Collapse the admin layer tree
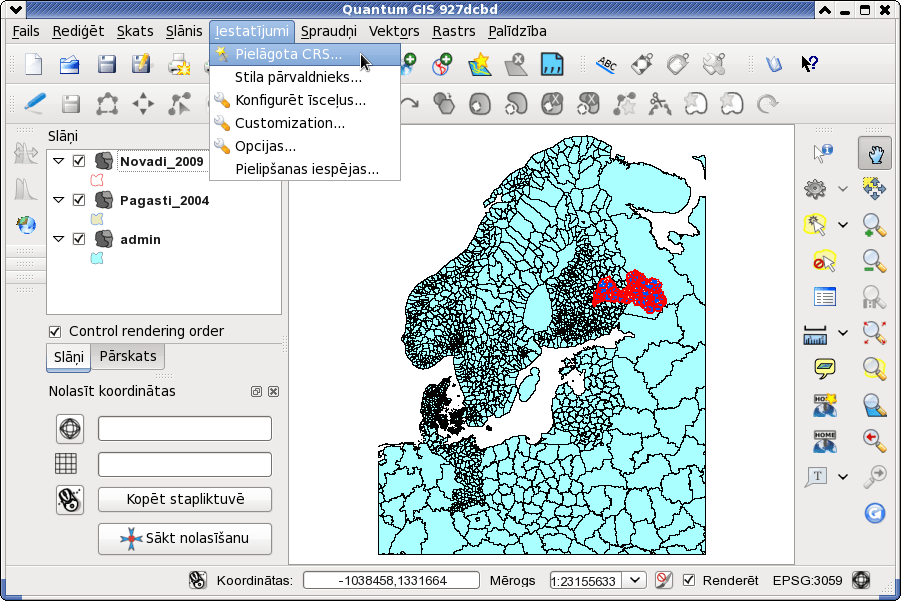Screen dimensions: 901x601 point(59,239)
